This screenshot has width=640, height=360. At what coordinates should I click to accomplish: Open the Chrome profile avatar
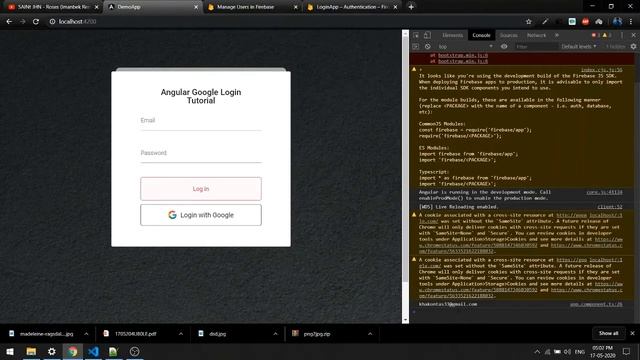617,22
